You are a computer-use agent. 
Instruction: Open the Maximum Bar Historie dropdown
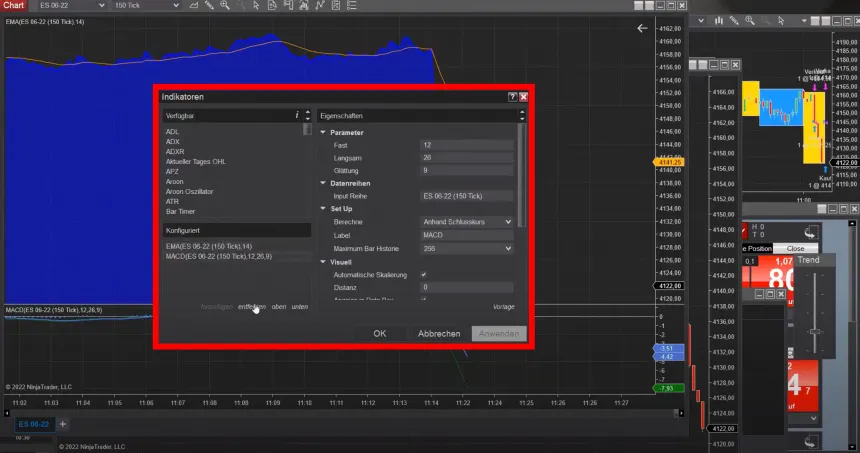(x=467, y=248)
